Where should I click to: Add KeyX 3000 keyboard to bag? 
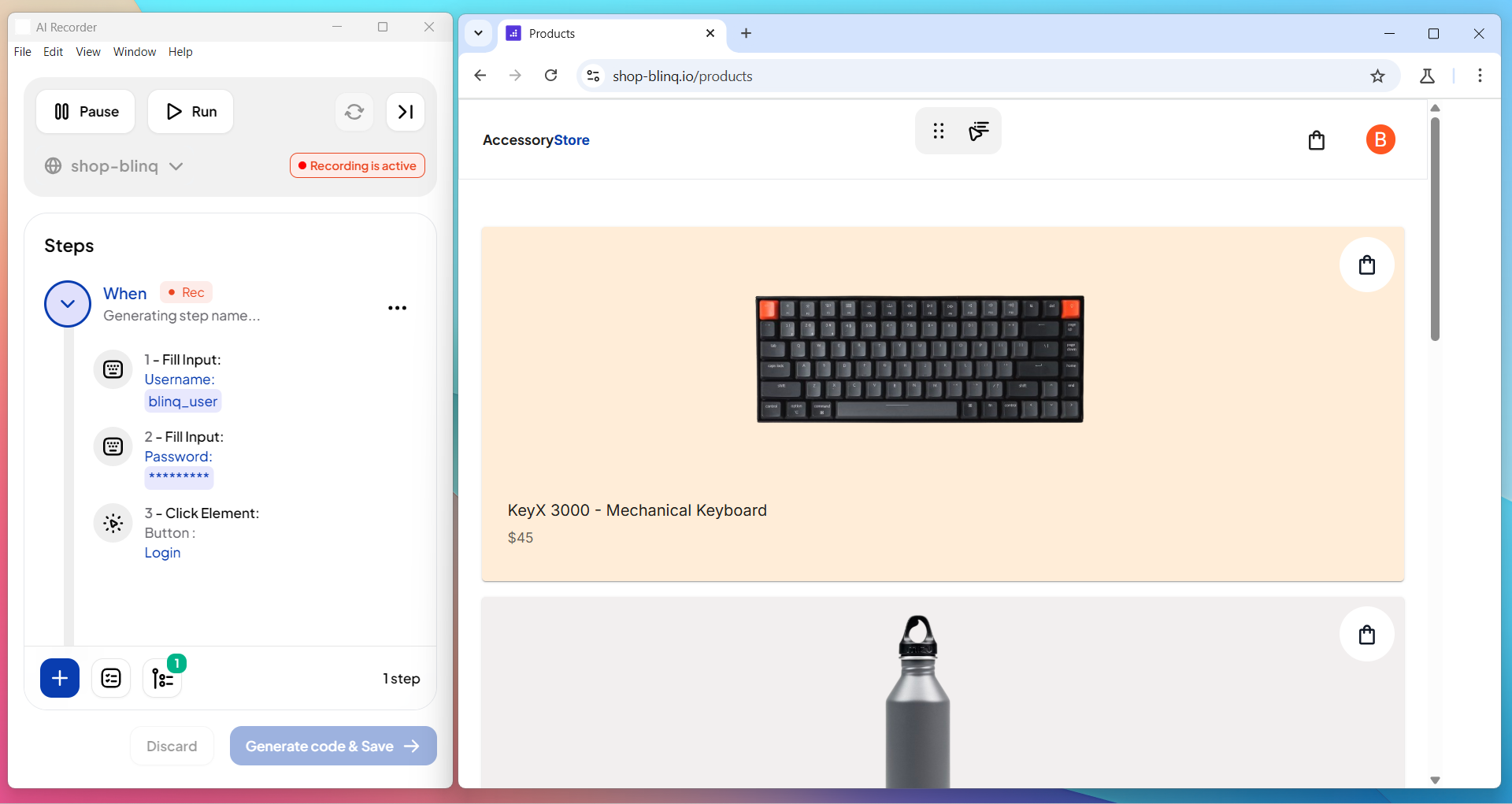pos(1366,265)
